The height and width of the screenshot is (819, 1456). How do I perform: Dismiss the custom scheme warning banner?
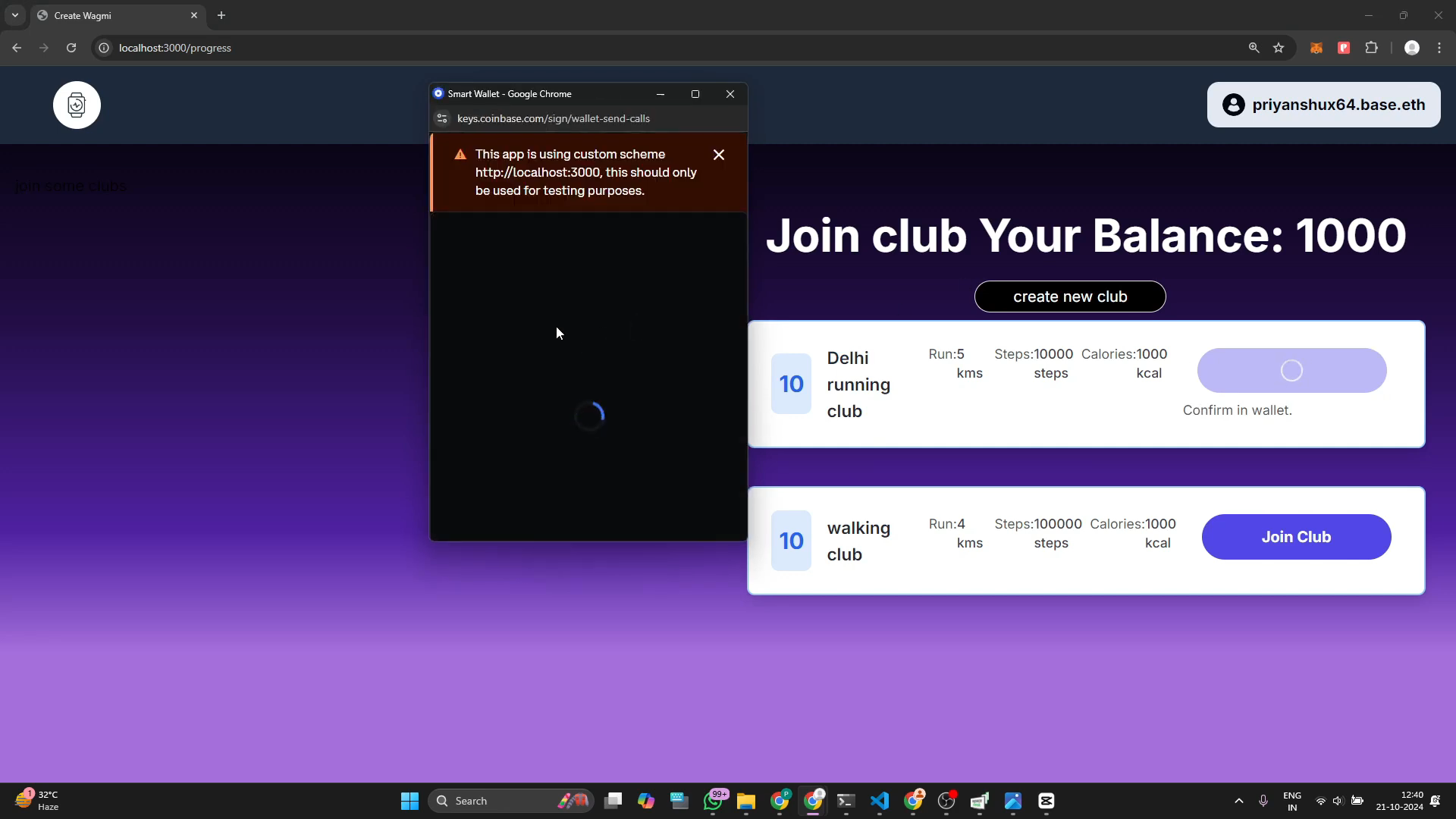coord(719,155)
